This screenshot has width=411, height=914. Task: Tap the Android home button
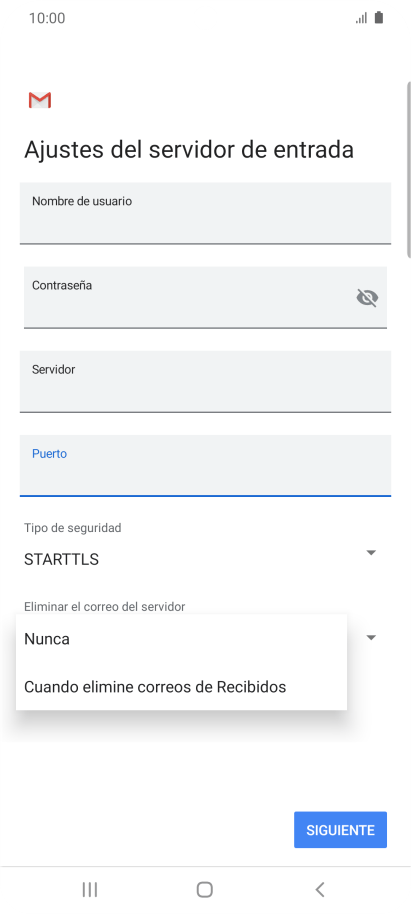(205, 890)
